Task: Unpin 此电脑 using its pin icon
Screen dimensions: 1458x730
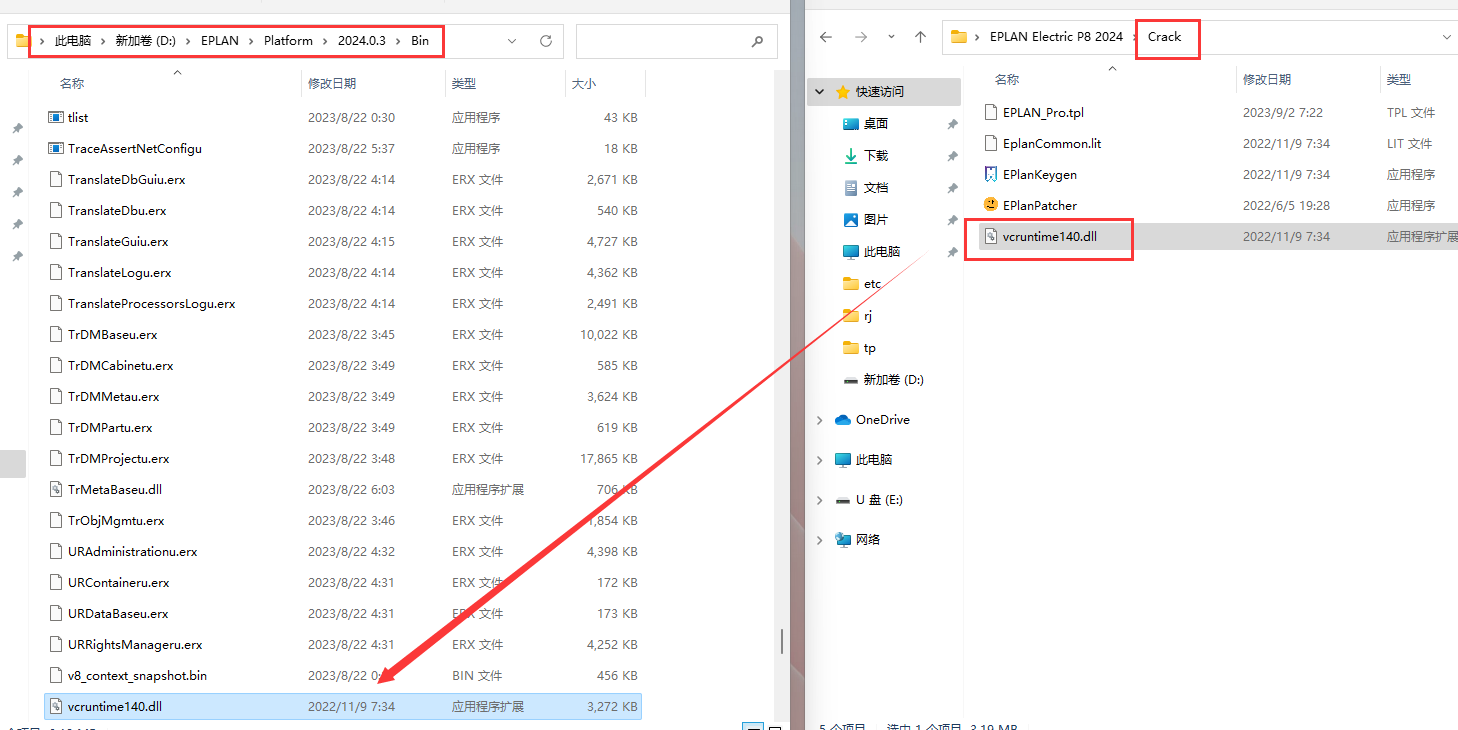Action: click(x=951, y=251)
